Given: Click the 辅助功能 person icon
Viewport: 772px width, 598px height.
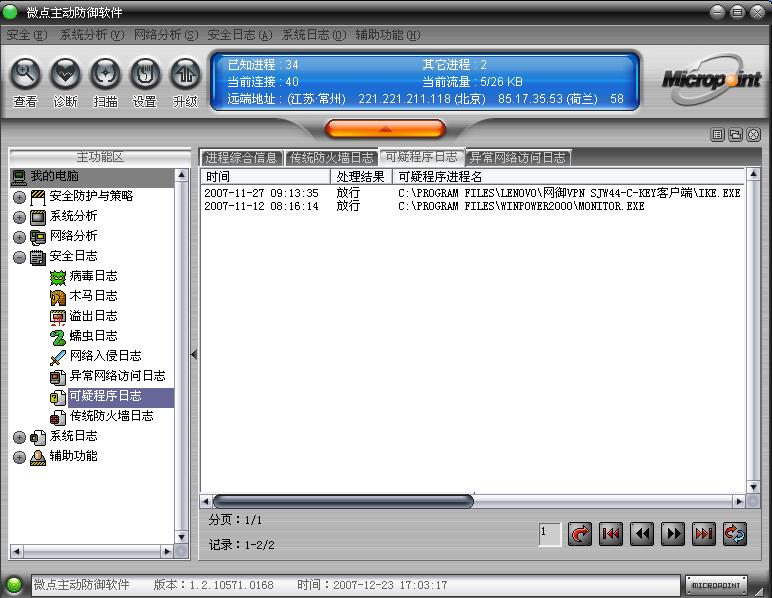Looking at the screenshot, I should click(38, 457).
